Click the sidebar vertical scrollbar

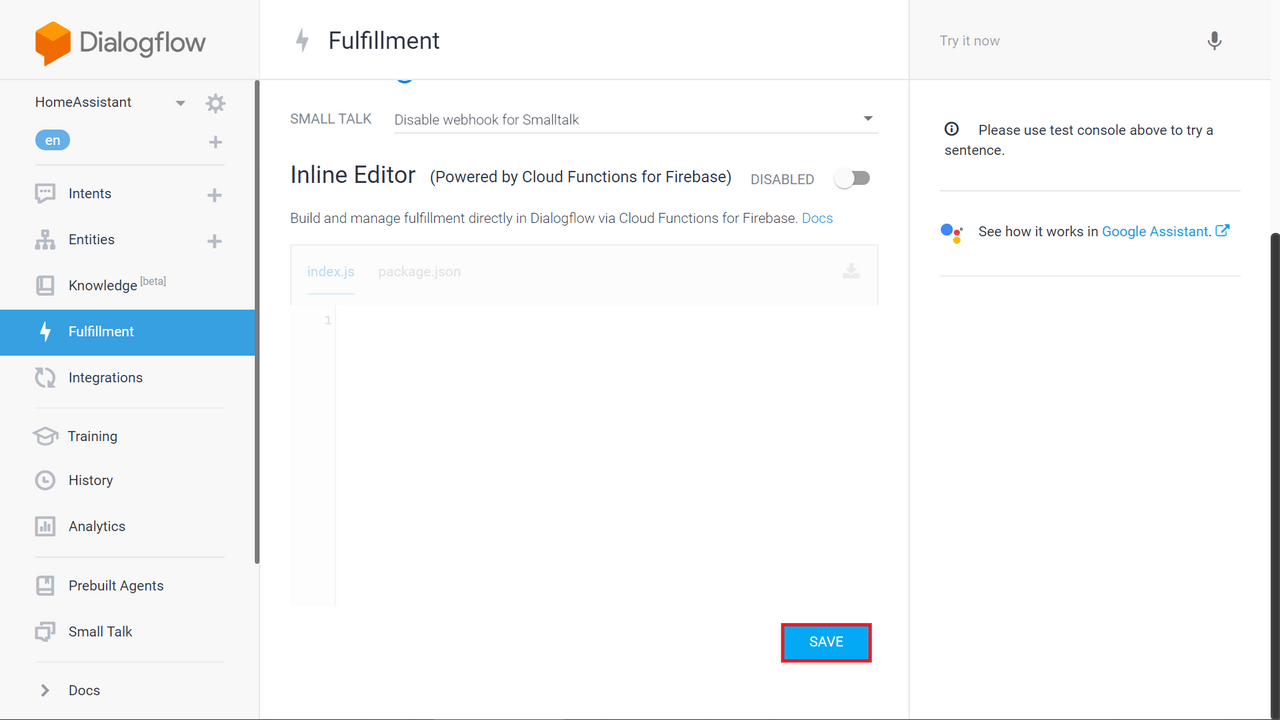pos(257,322)
